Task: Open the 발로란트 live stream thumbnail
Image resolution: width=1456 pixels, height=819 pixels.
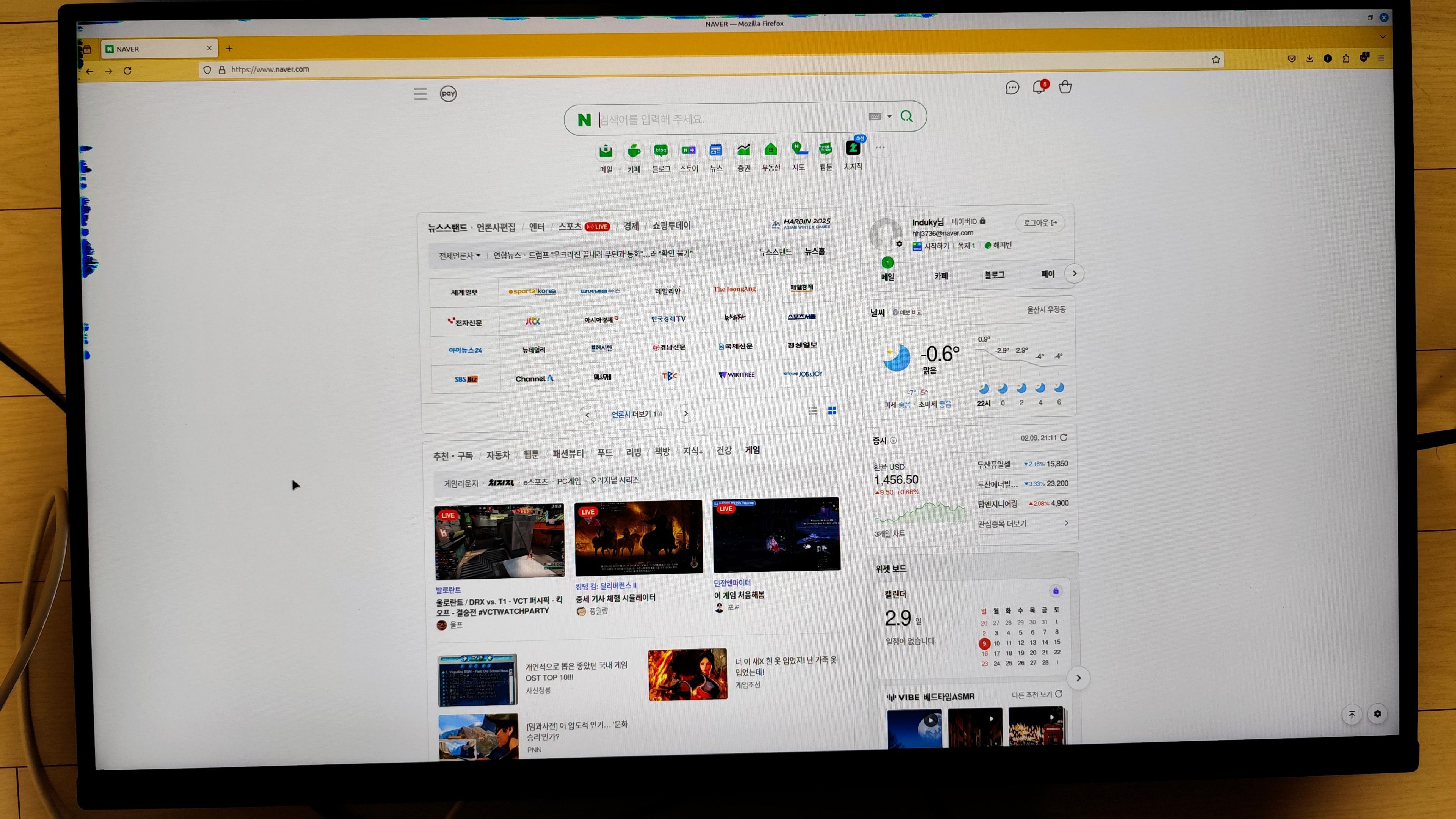Action: coord(500,541)
